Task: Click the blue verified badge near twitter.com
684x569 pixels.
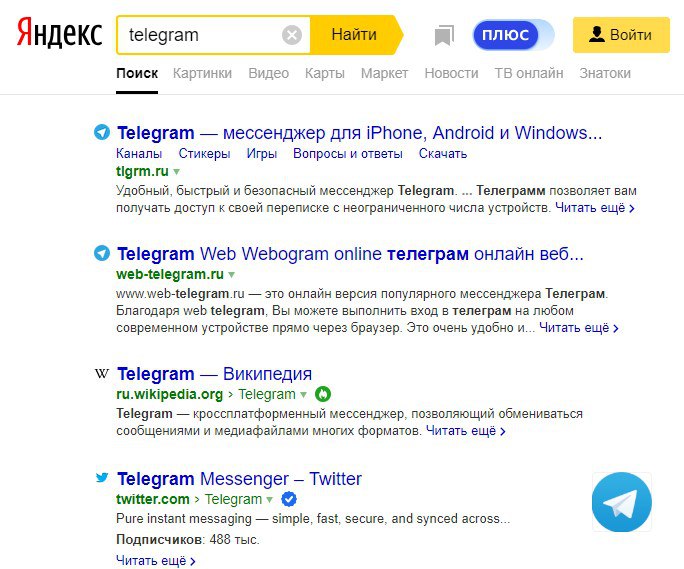Action: pos(289,499)
